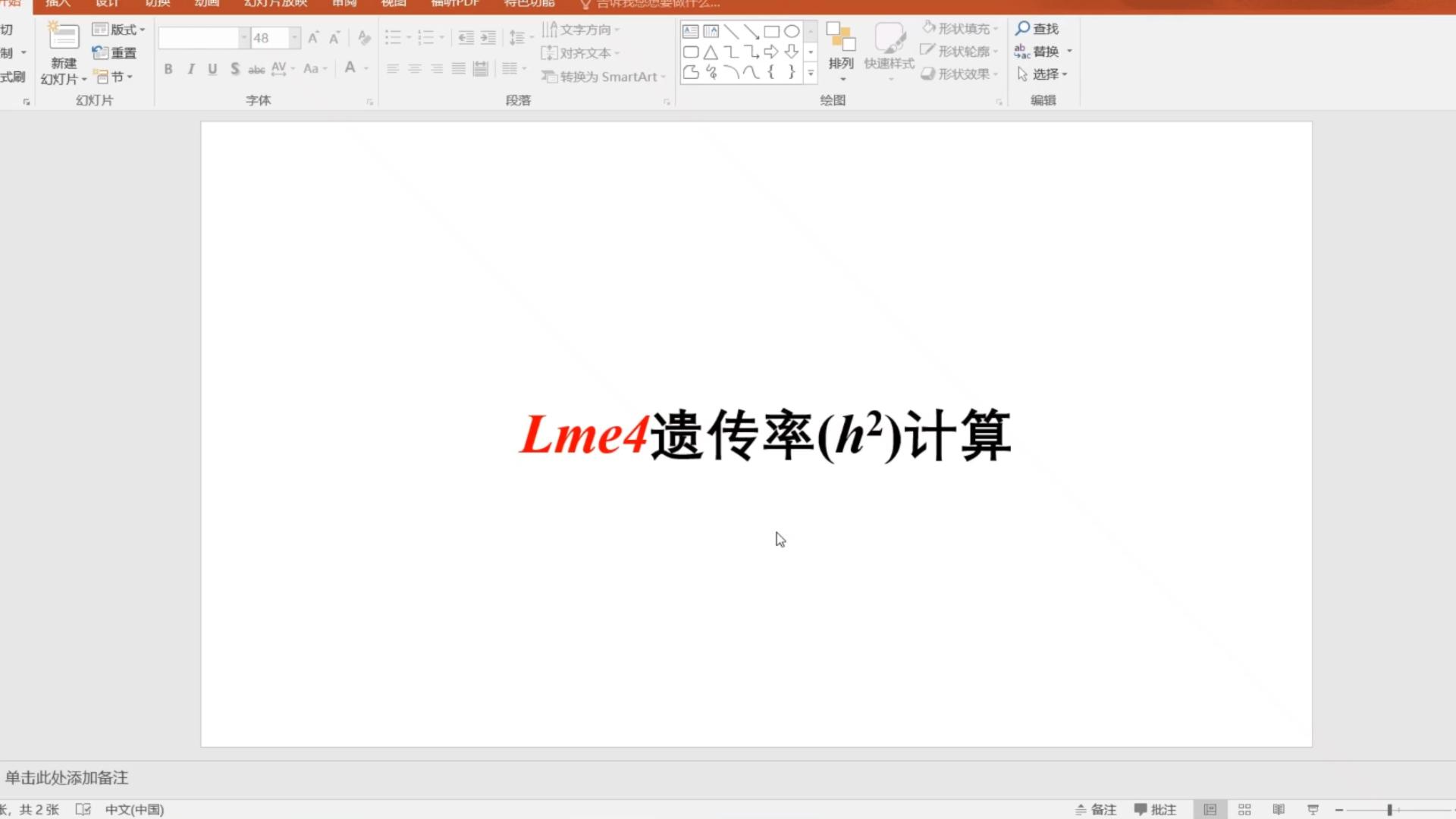This screenshot has width=1456, height=819.
Task: Switch to slide sorter view
Action: 1244,810
